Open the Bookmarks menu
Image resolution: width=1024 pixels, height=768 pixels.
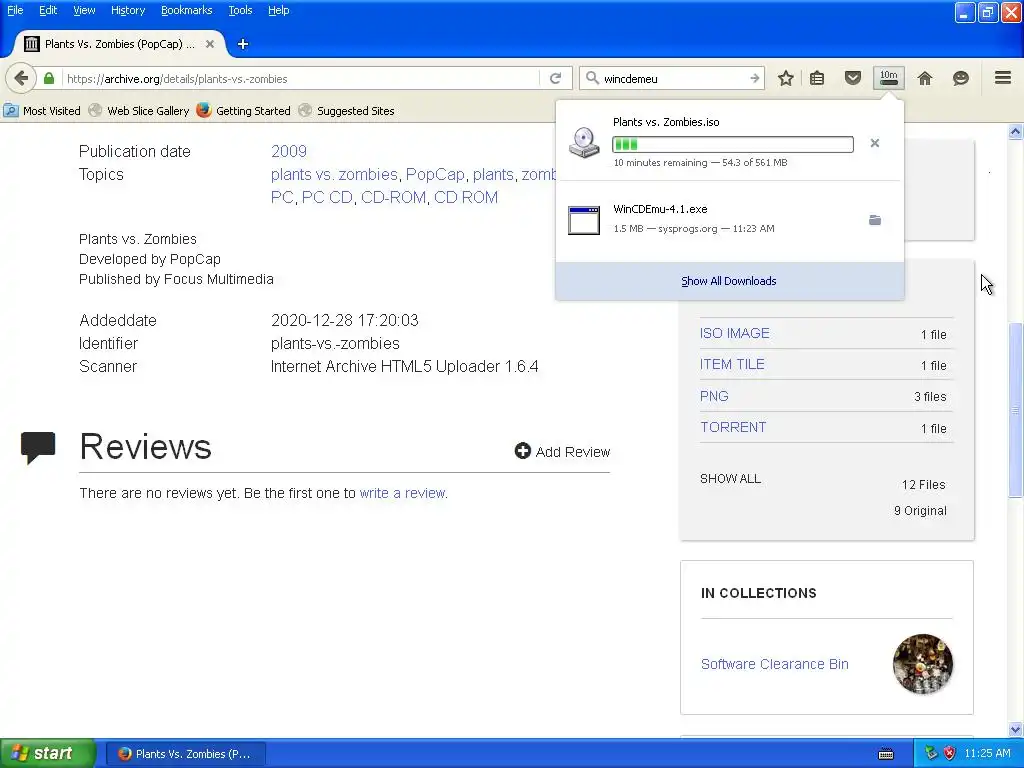click(187, 10)
